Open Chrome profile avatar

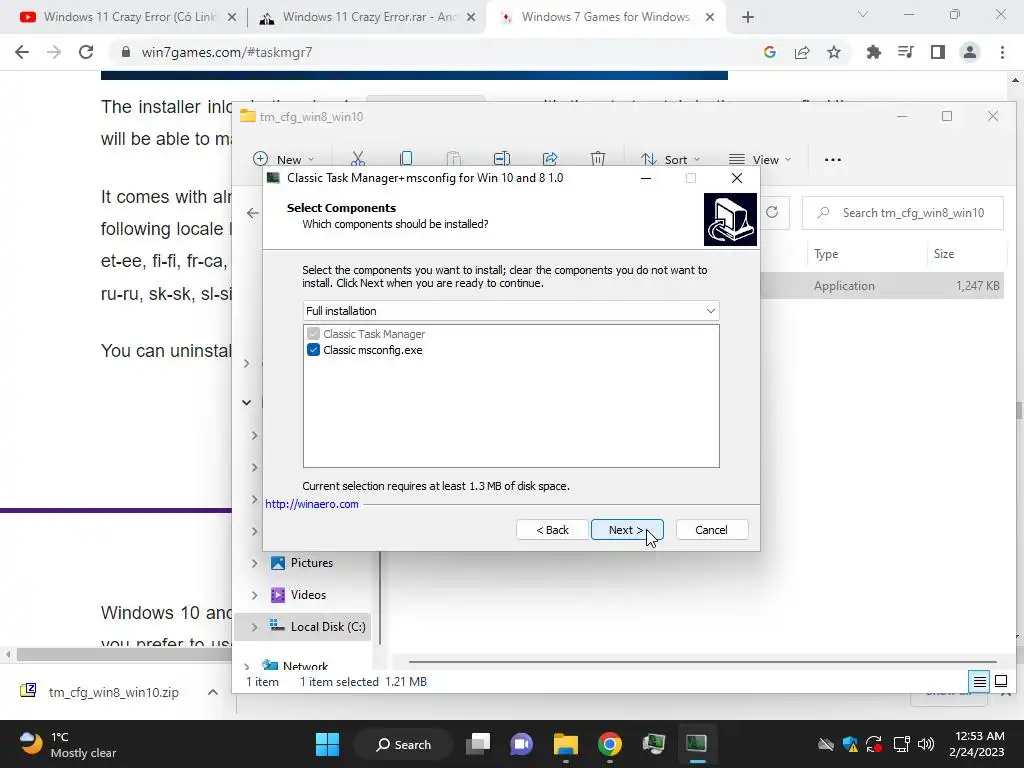point(970,52)
